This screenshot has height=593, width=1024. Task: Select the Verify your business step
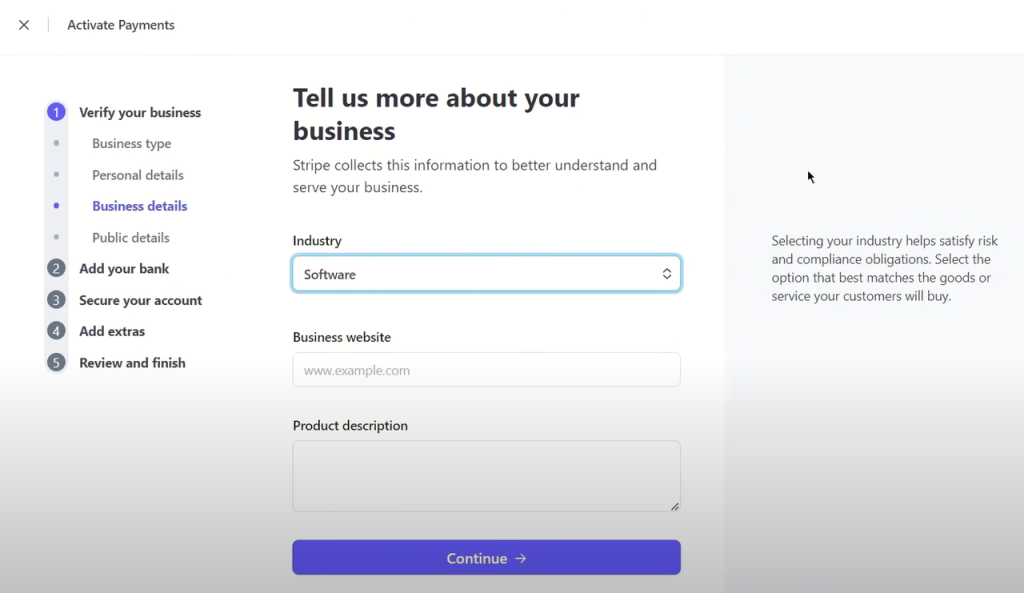tap(140, 113)
